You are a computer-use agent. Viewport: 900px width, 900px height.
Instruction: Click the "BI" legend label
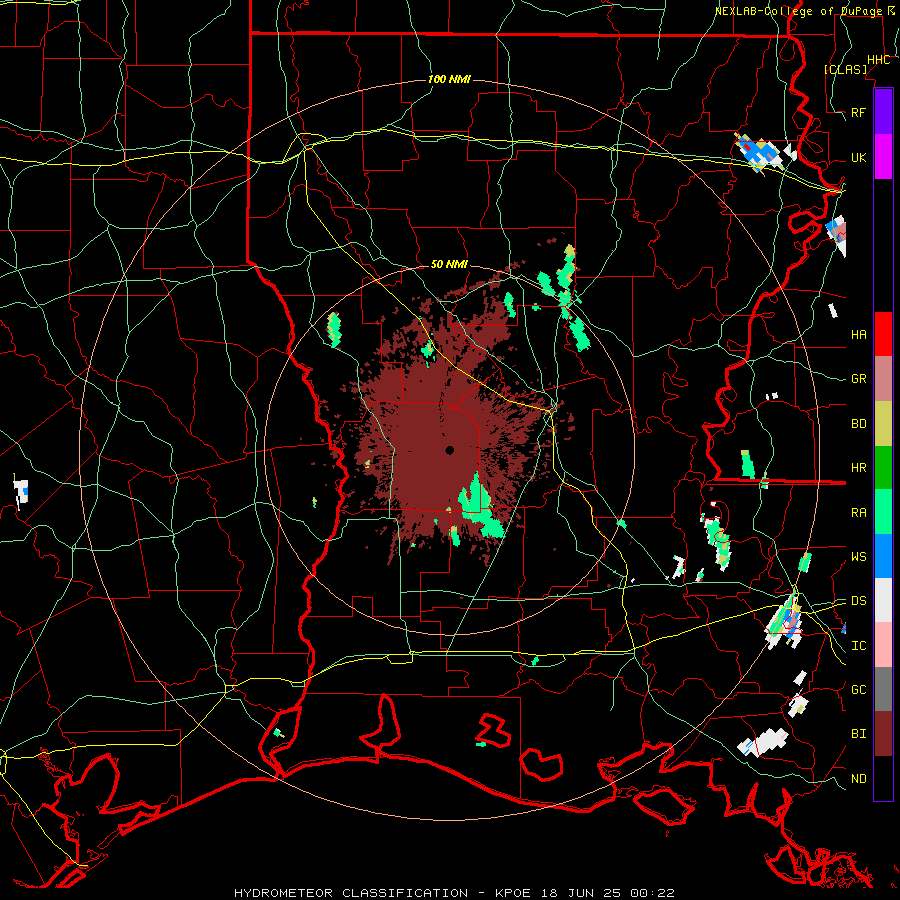pos(858,734)
